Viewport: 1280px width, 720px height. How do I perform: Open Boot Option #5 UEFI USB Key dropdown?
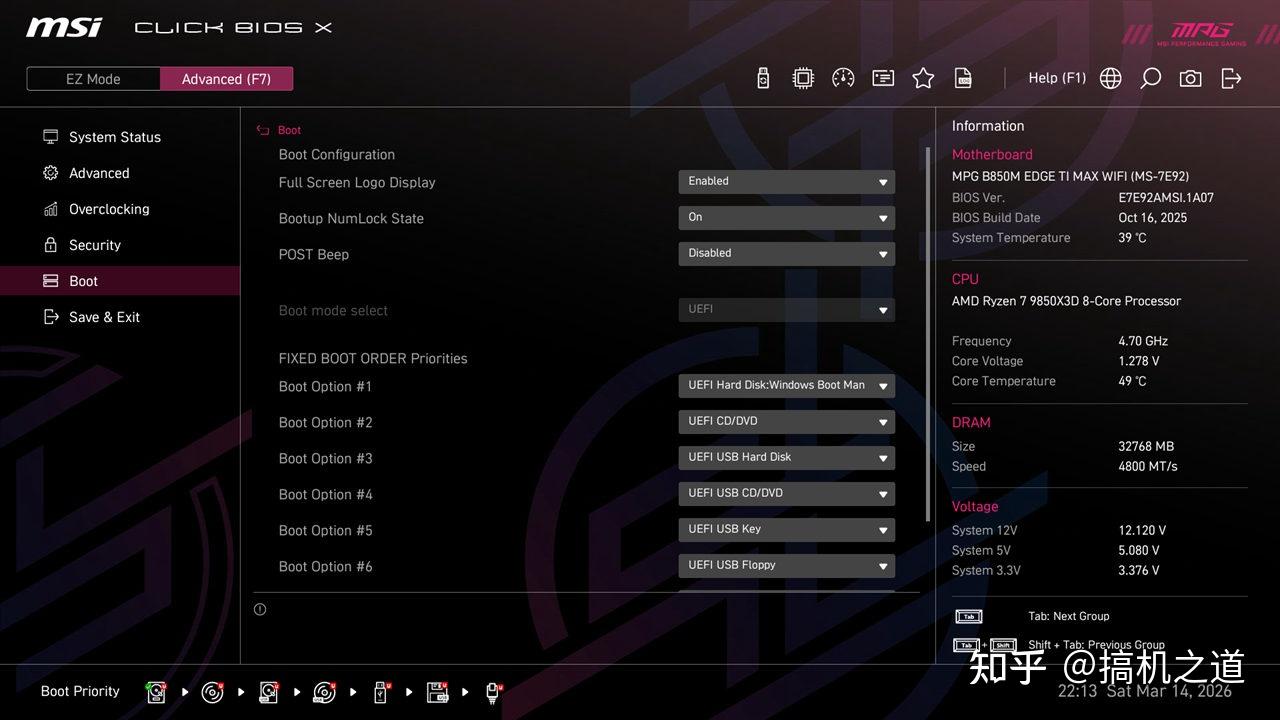tap(786, 530)
